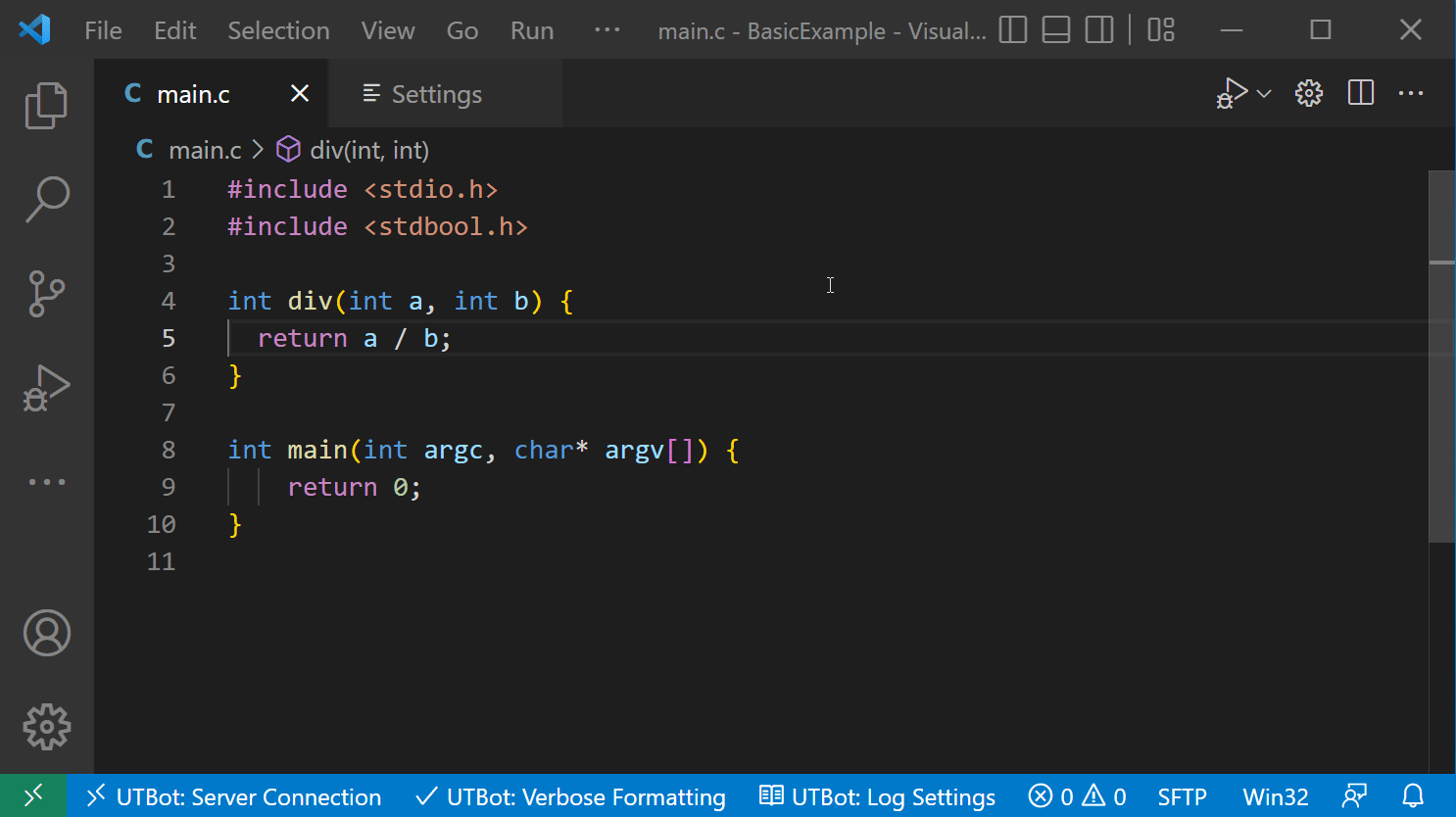Open the Selection menu

[278, 30]
